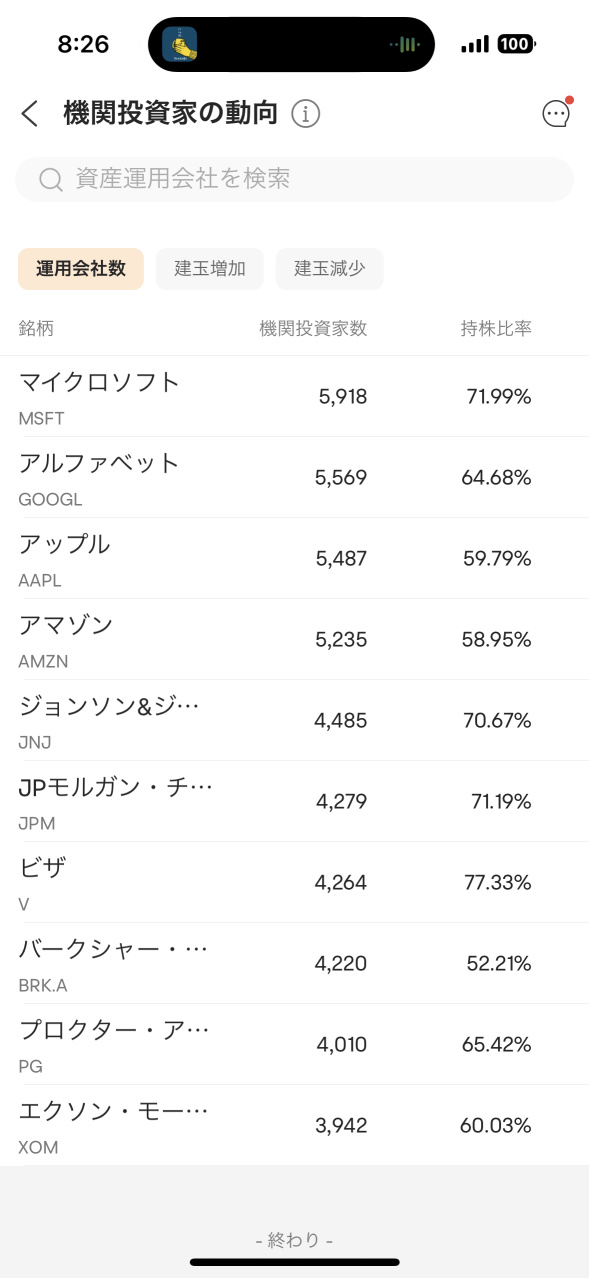This screenshot has height=1278, width=589.
Task: Tap the battery indicator in status bar
Action: 517,44
